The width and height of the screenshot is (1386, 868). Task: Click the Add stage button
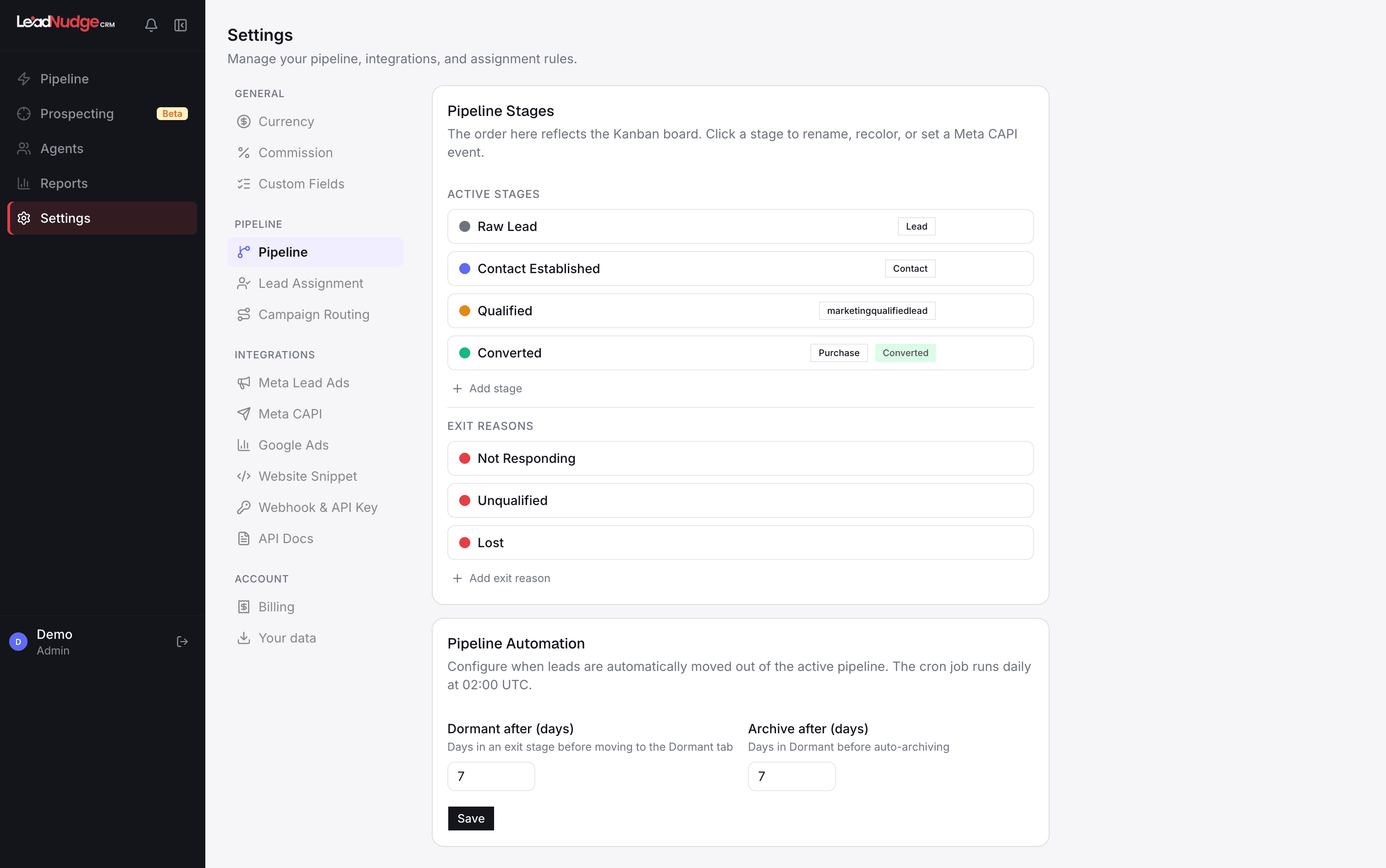coord(488,389)
